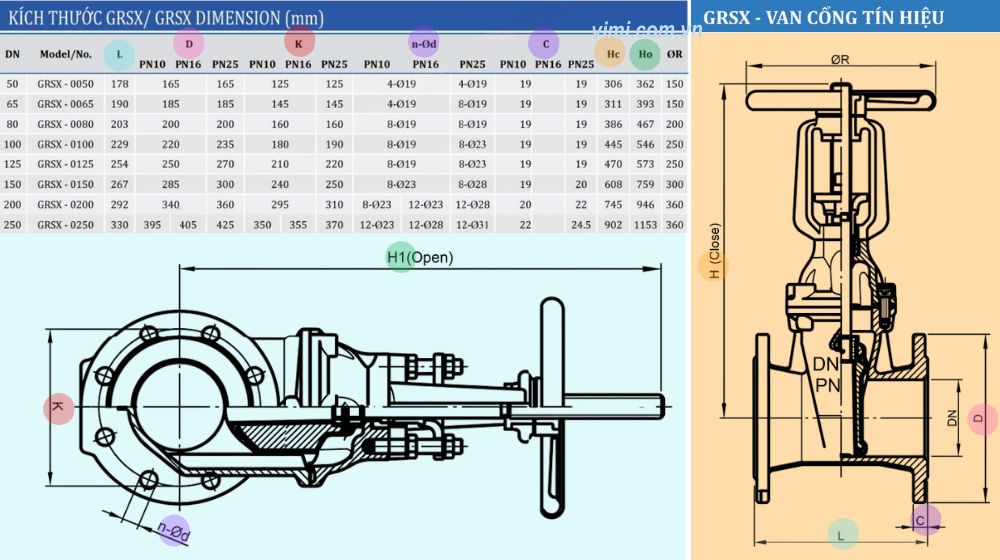This screenshot has width=1000, height=560.
Task: Select the "GRSX - 0250" model cell
Action: pos(65,225)
